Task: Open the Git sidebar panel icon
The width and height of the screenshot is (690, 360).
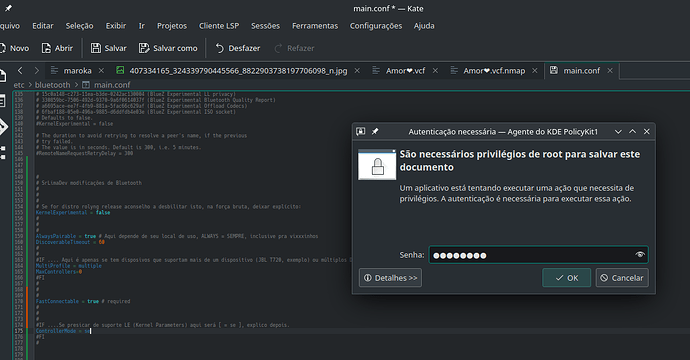Action: 3,127
